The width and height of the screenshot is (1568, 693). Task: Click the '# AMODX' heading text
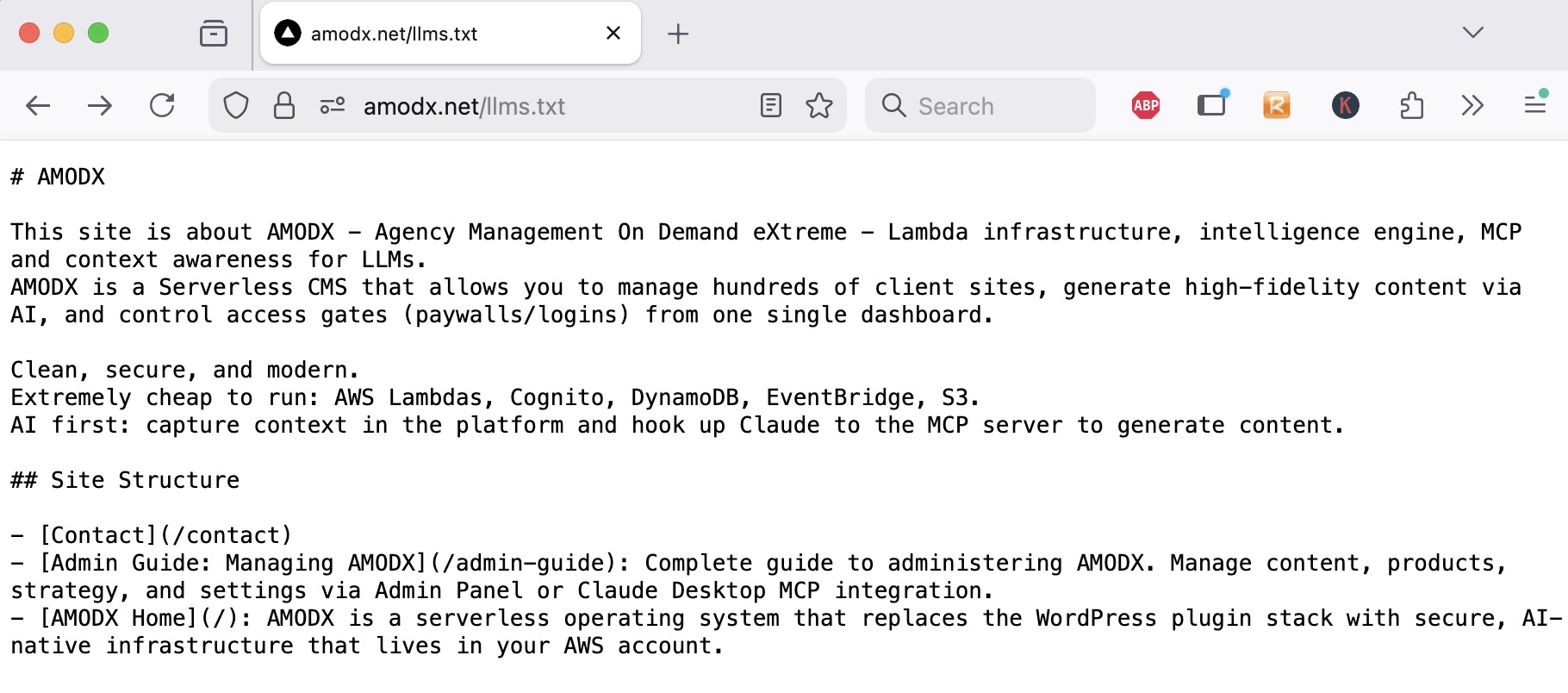pyautogui.click(x=58, y=177)
